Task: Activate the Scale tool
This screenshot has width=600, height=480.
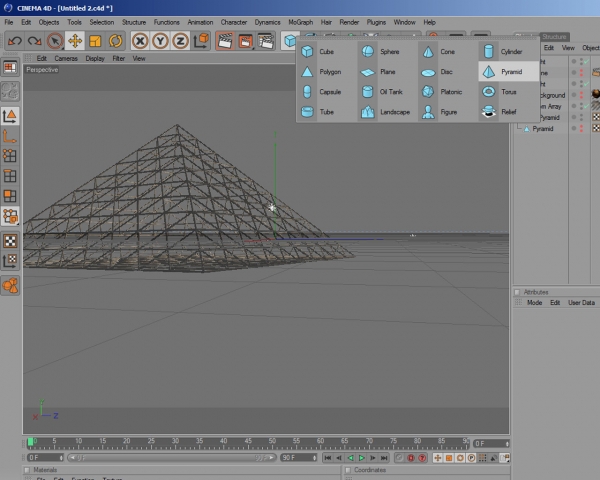Action: point(95,41)
